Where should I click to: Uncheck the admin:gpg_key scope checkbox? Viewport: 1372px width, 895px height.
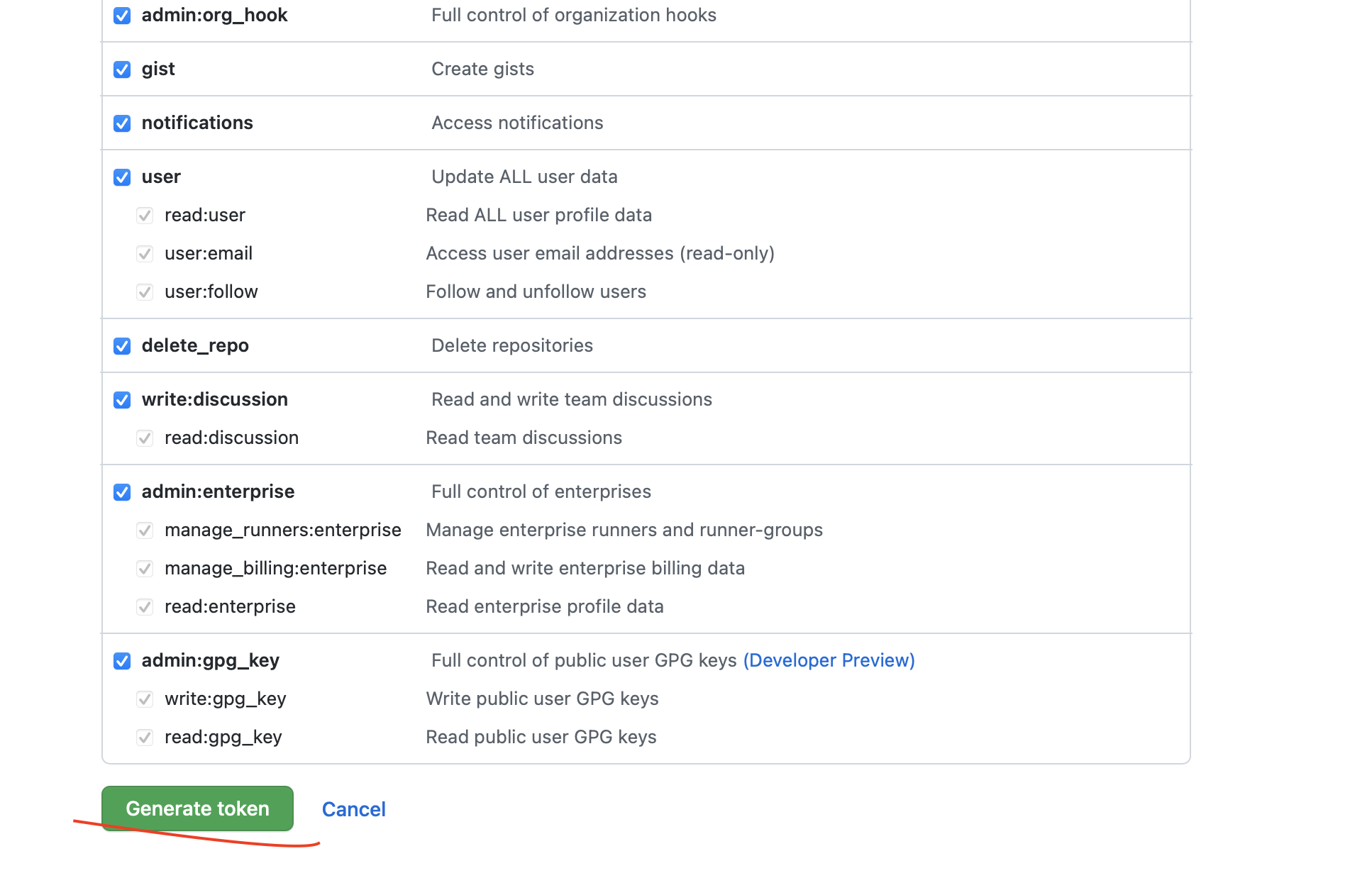[122, 661]
